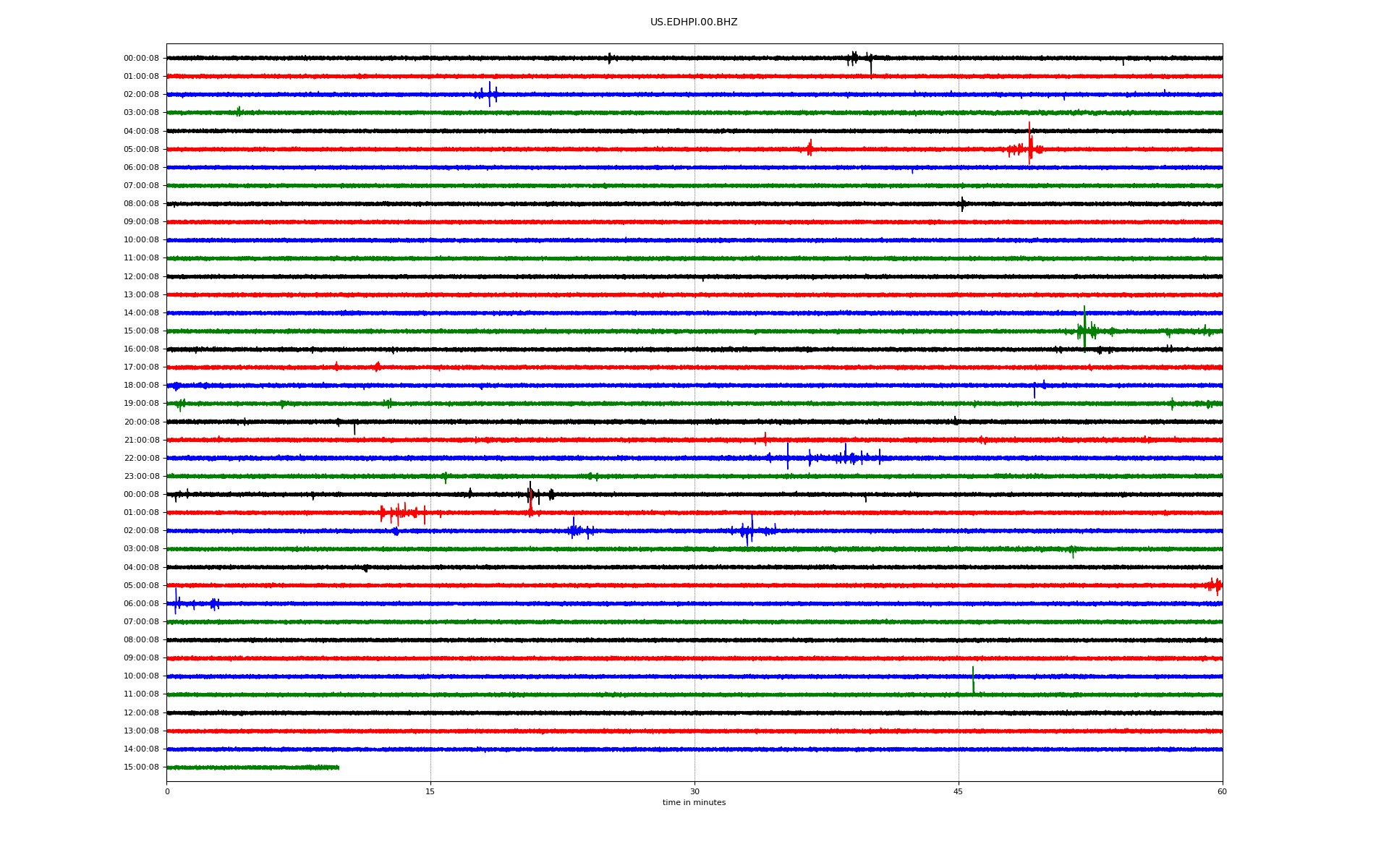Image resolution: width=1389 pixels, height=868 pixels.
Task: Click the 60 tick label on x-axis
Action: (x=1222, y=791)
